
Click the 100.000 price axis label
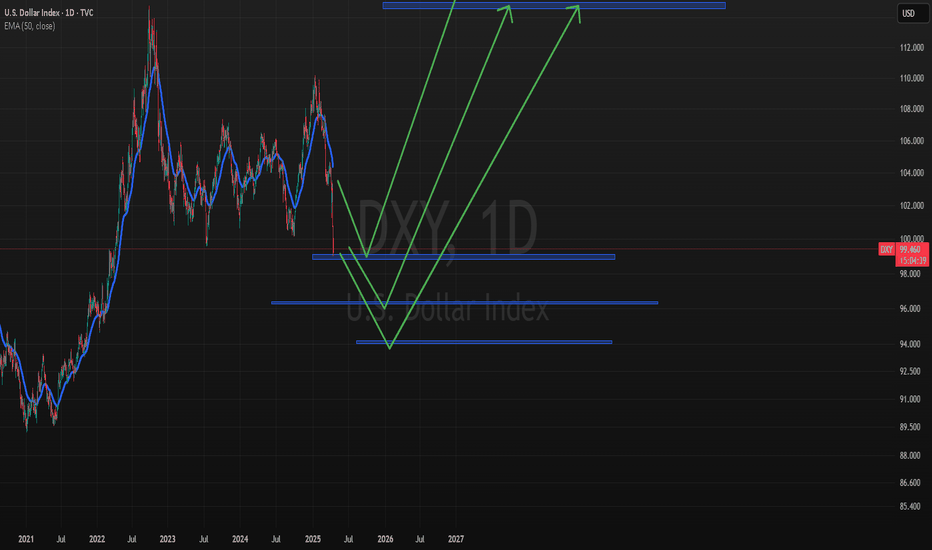[912, 238]
